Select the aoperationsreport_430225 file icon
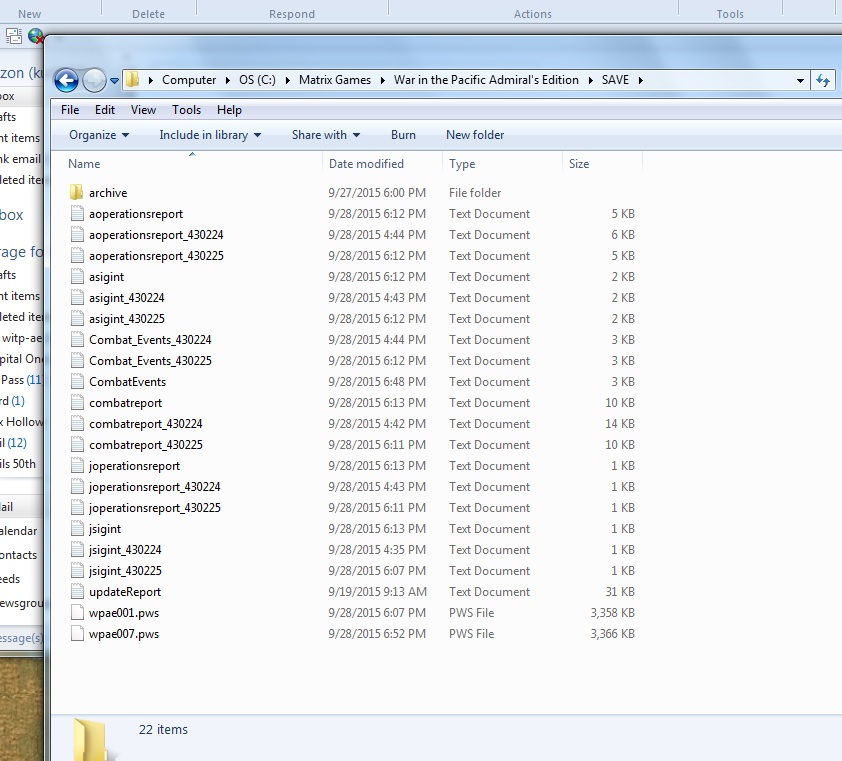Screen dimensions: 842x761 (77, 256)
